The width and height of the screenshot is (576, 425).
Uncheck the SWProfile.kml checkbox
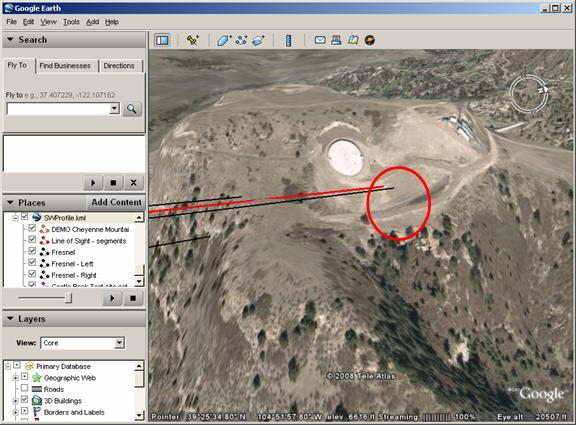(25, 217)
